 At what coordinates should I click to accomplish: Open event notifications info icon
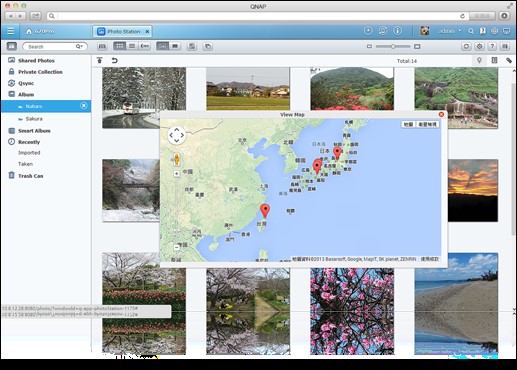pyautogui.click(x=397, y=31)
